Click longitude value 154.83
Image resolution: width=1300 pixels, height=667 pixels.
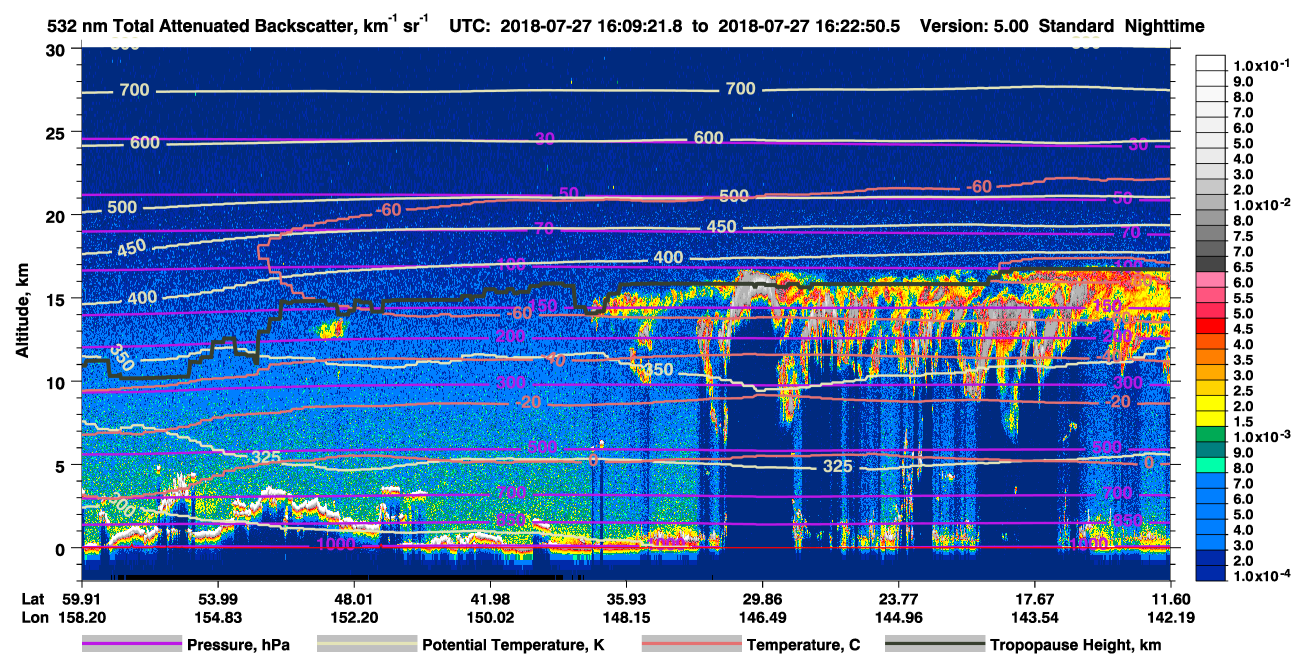pyautogui.click(x=217, y=616)
